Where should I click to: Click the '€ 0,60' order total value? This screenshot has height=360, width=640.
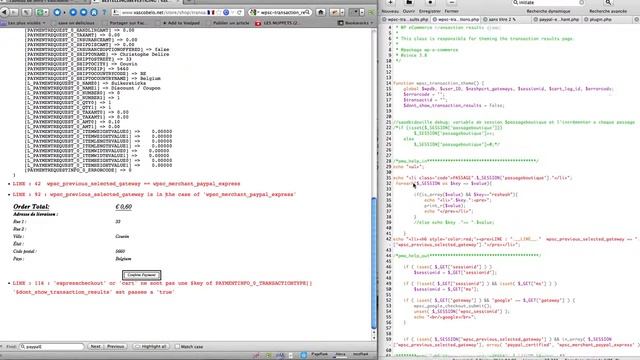[124, 207]
